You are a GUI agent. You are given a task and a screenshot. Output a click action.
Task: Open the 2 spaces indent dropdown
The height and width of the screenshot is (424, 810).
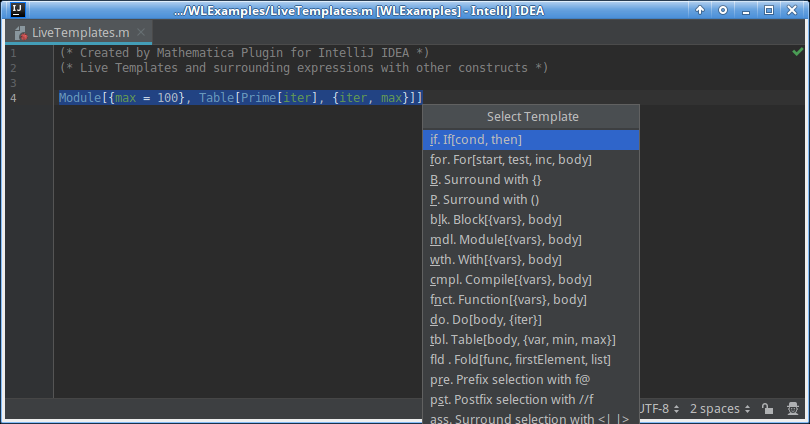[719, 409]
